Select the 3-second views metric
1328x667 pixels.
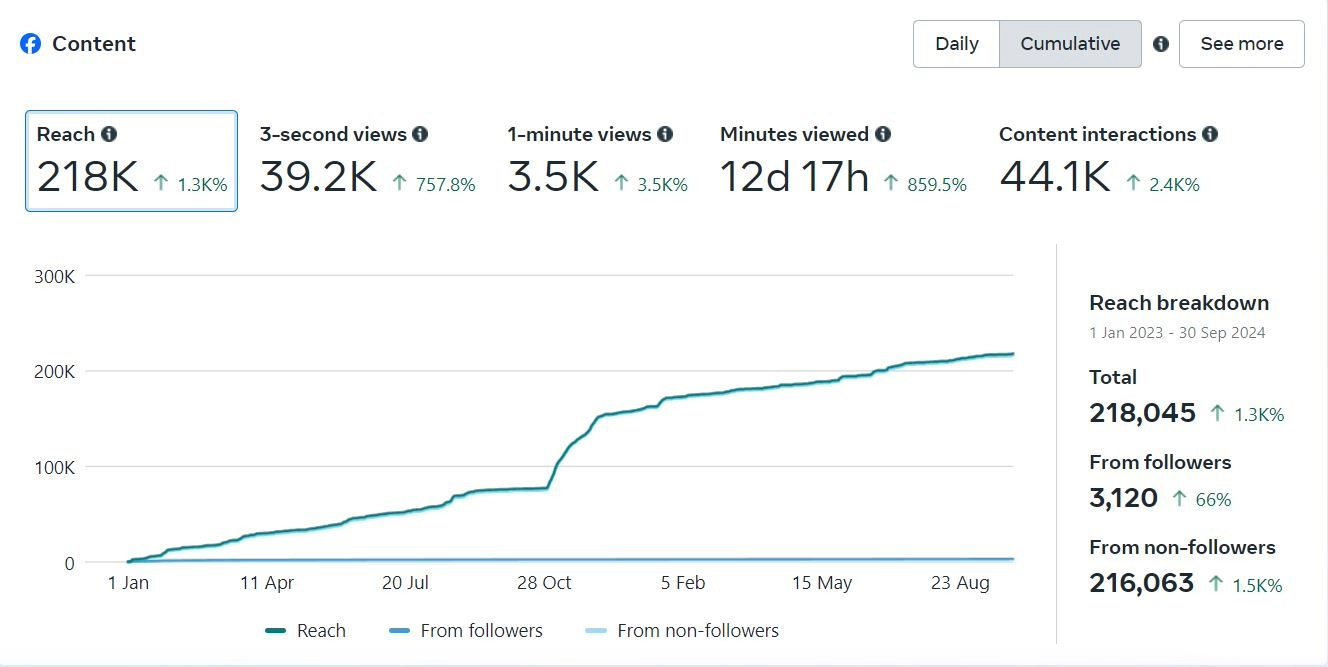tap(367, 162)
